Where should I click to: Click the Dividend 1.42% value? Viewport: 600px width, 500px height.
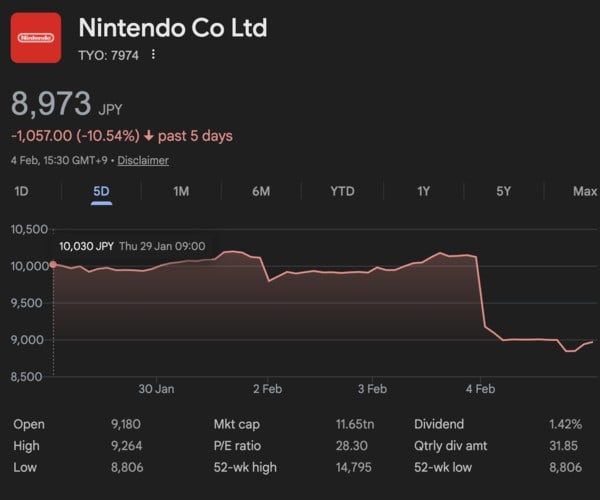(564, 424)
